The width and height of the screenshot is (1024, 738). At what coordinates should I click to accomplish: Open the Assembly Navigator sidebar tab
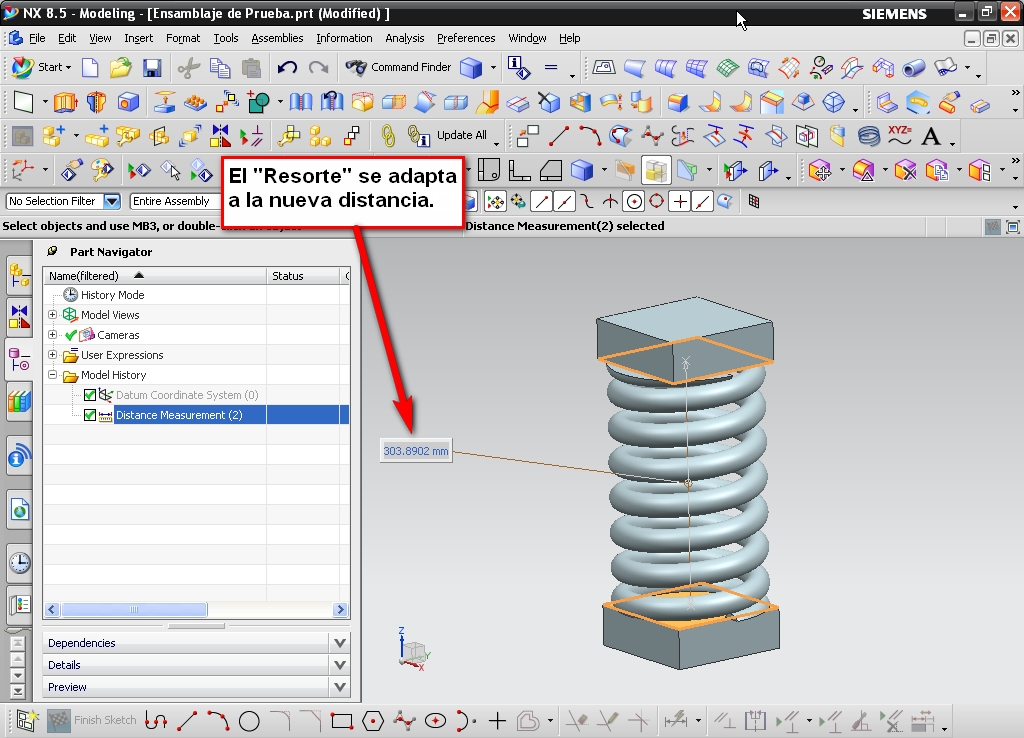point(19,275)
